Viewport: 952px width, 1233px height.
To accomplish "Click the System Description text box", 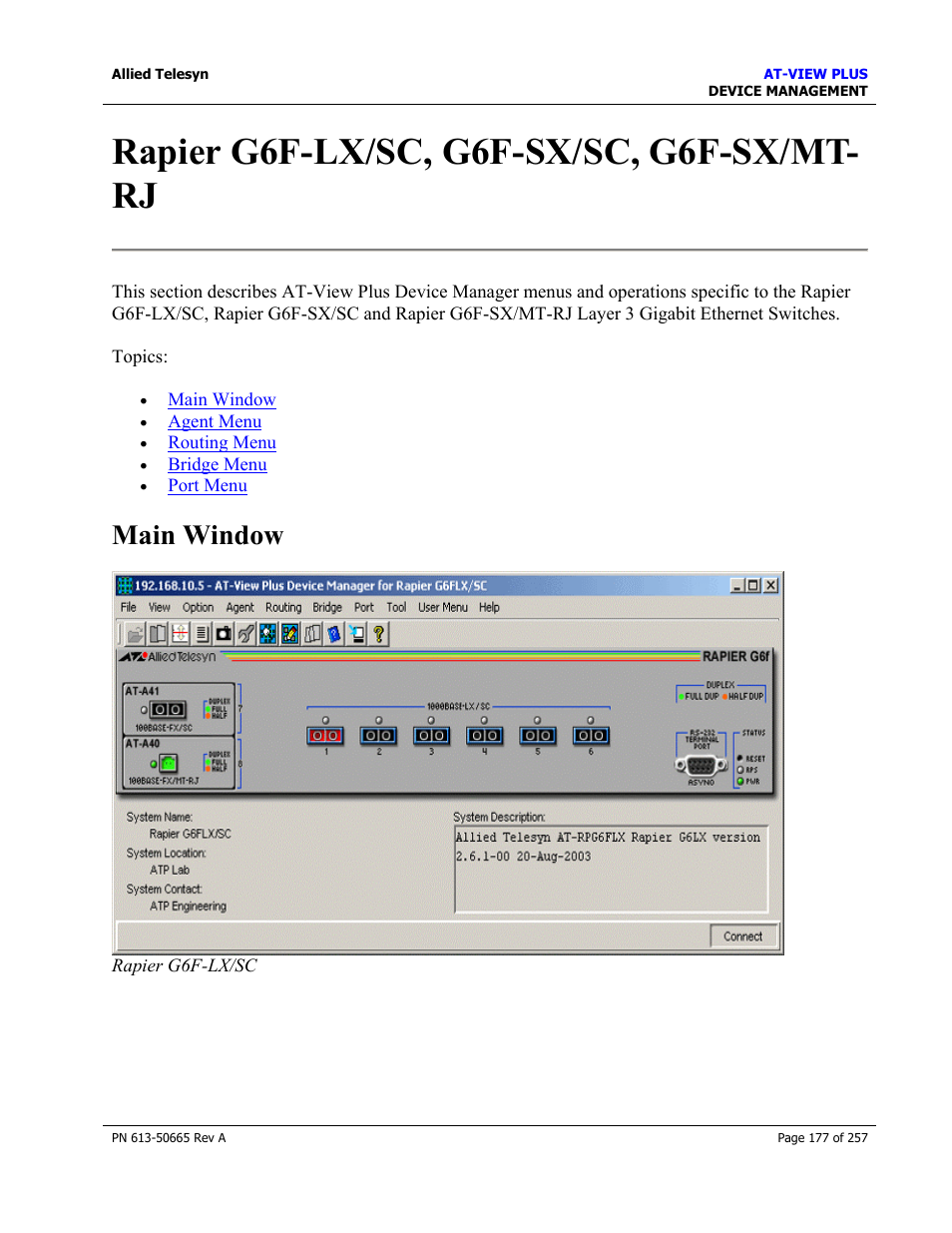I will click(611, 869).
